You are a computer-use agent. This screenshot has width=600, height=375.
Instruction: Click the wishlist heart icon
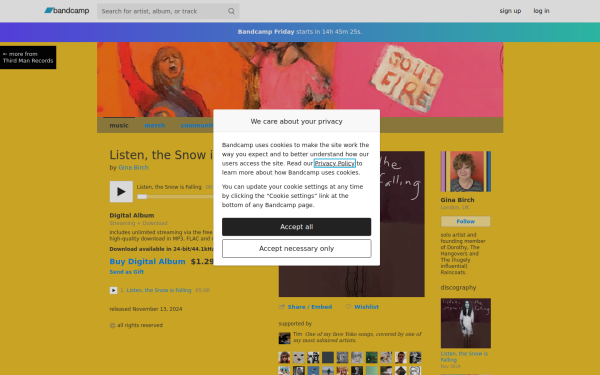(348, 307)
